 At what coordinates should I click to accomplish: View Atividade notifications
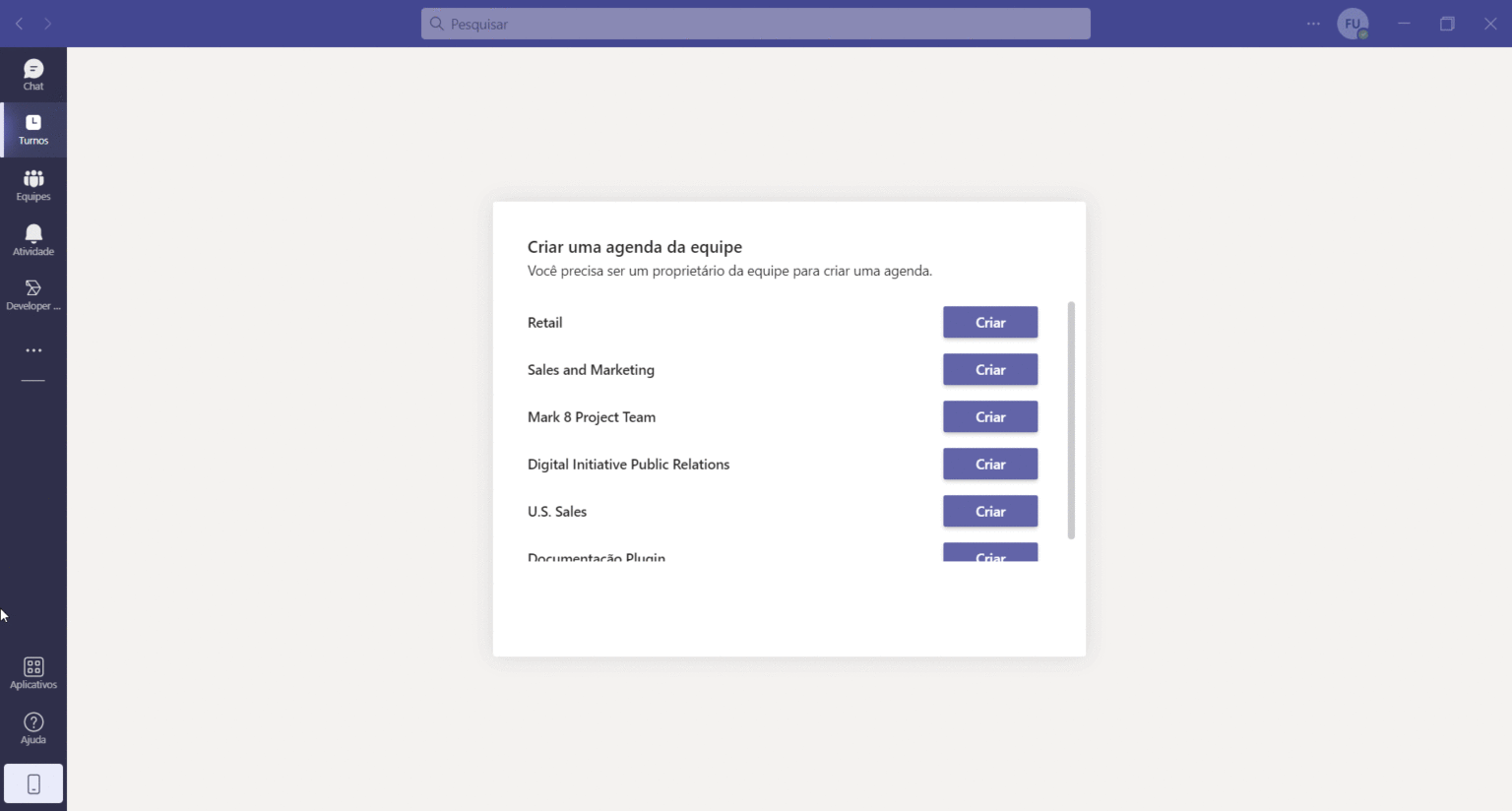(32, 239)
